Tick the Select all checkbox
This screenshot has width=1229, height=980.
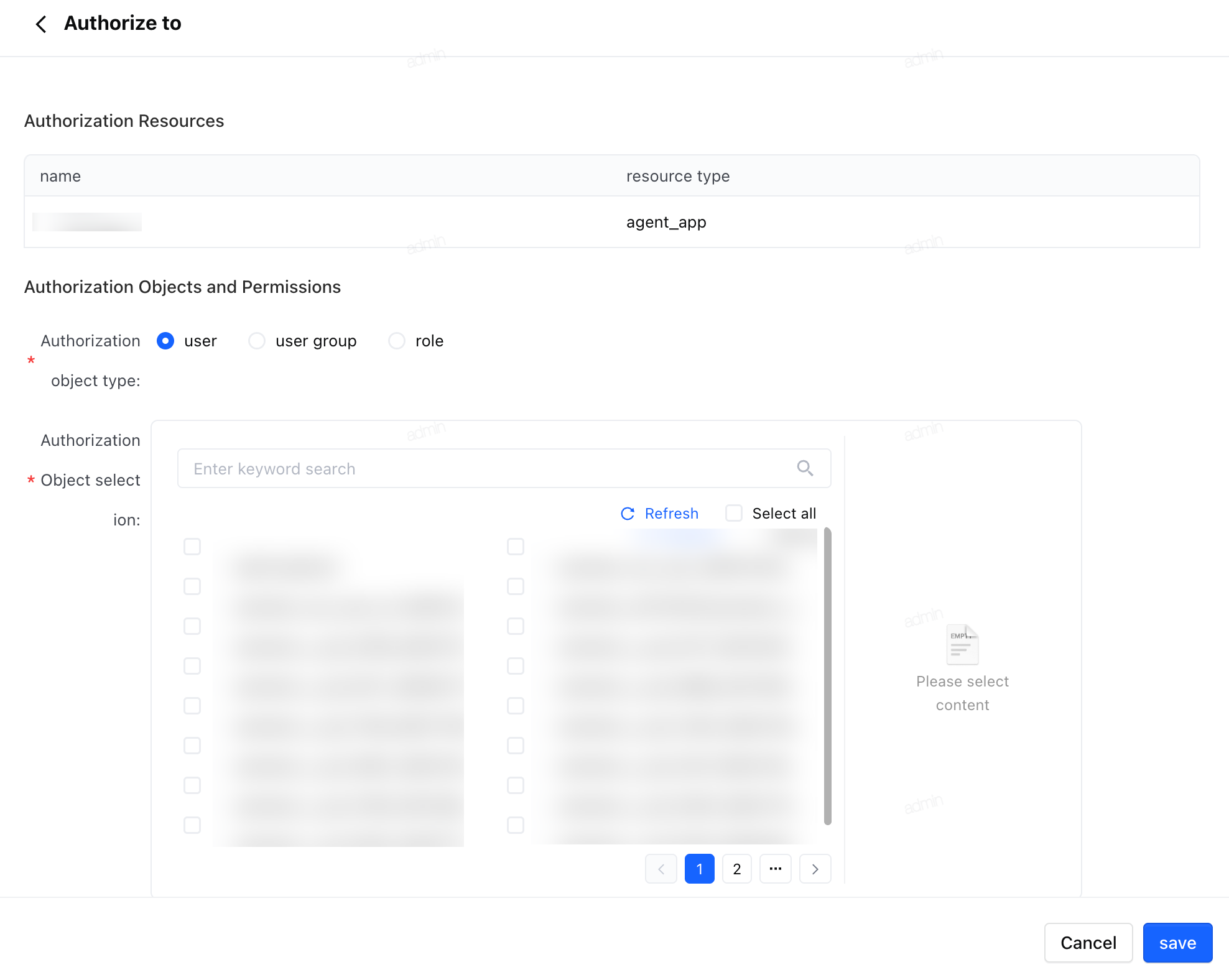click(x=734, y=514)
